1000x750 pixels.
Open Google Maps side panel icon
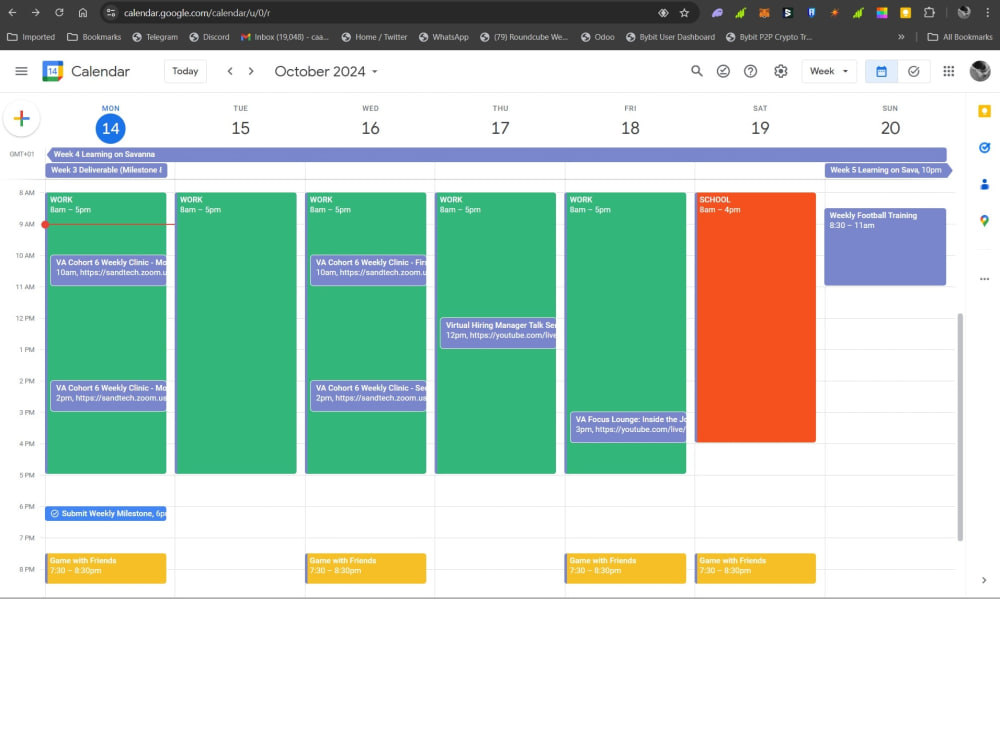click(984, 221)
